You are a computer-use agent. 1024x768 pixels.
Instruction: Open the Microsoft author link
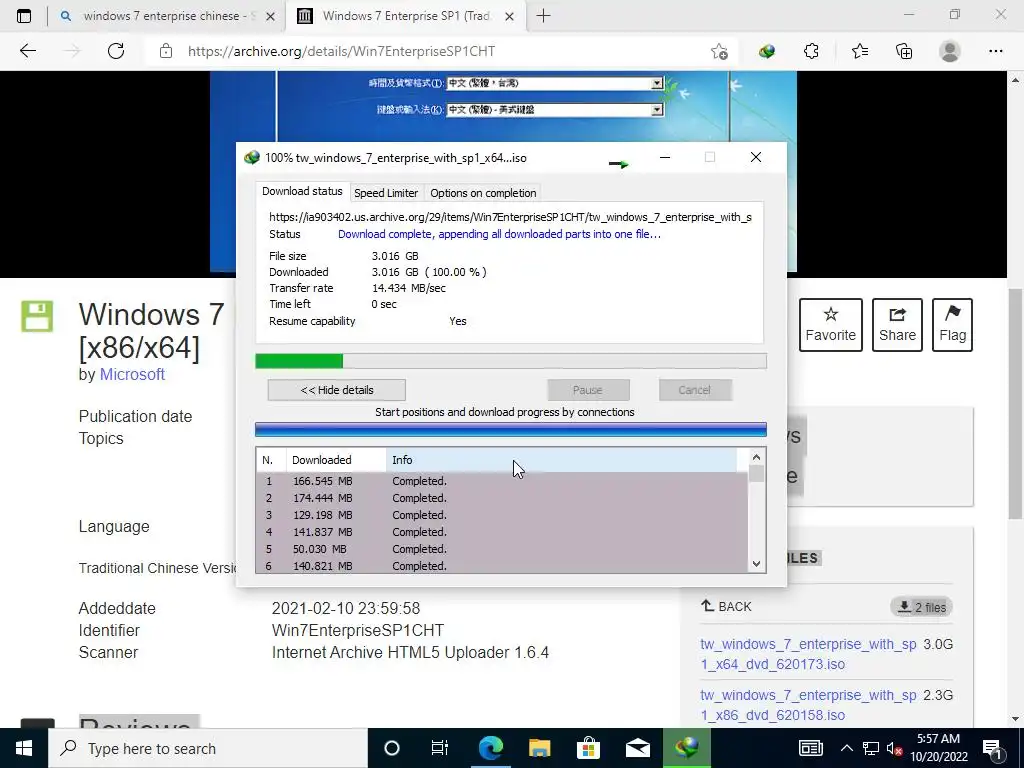coord(132,374)
